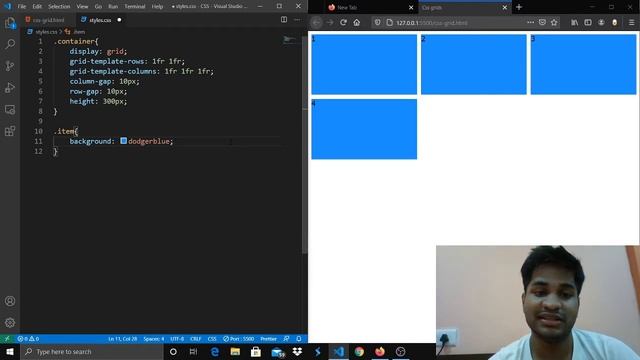640x360 pixels.
Task: Change indentation via Spaces: 4
Action: pyautogui.click(x=153, y=339)
